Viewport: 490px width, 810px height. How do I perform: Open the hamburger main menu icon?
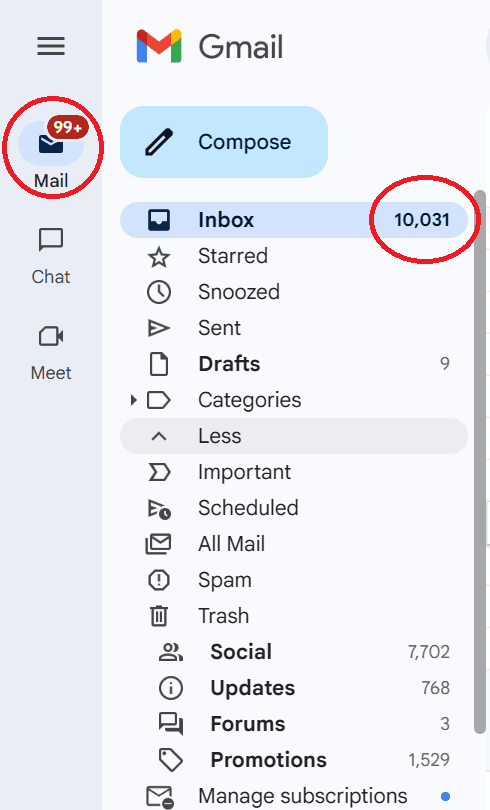point(51,46)
